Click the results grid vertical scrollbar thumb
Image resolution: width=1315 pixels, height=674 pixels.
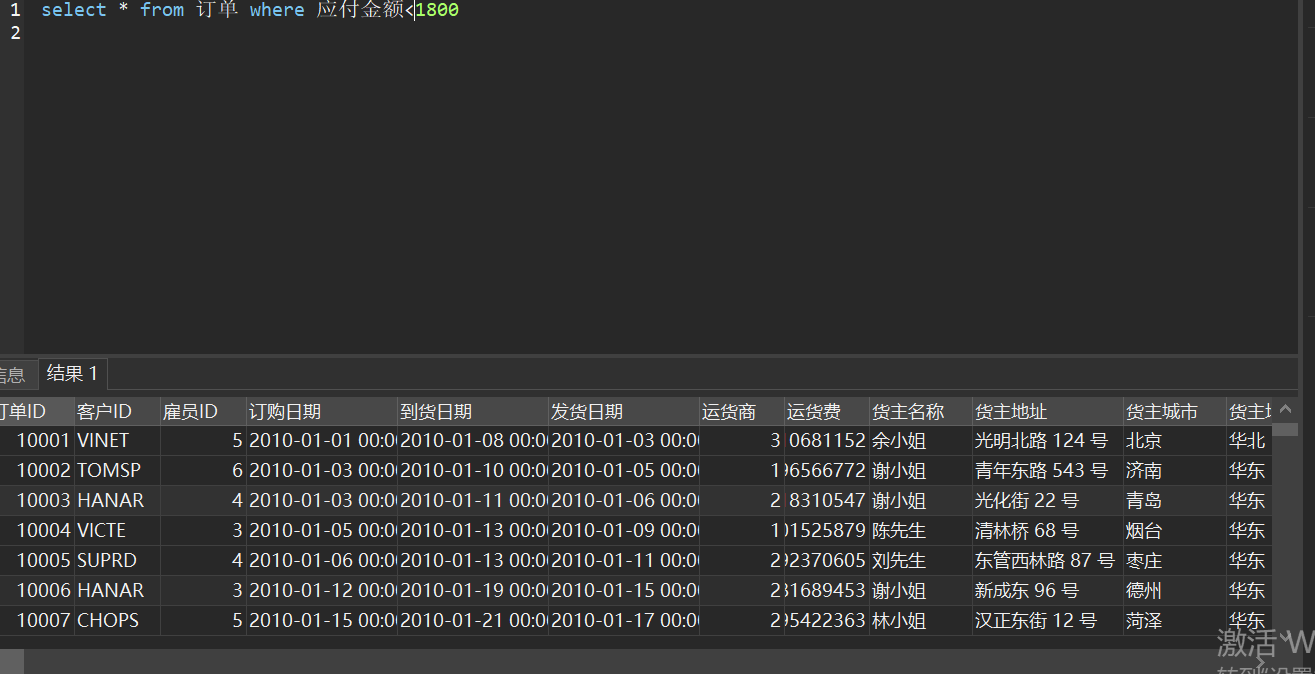[x=1285, y=431]
